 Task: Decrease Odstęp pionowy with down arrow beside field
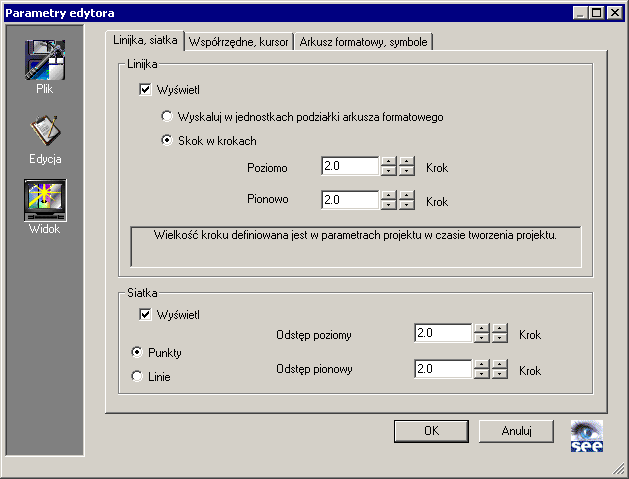481,374
